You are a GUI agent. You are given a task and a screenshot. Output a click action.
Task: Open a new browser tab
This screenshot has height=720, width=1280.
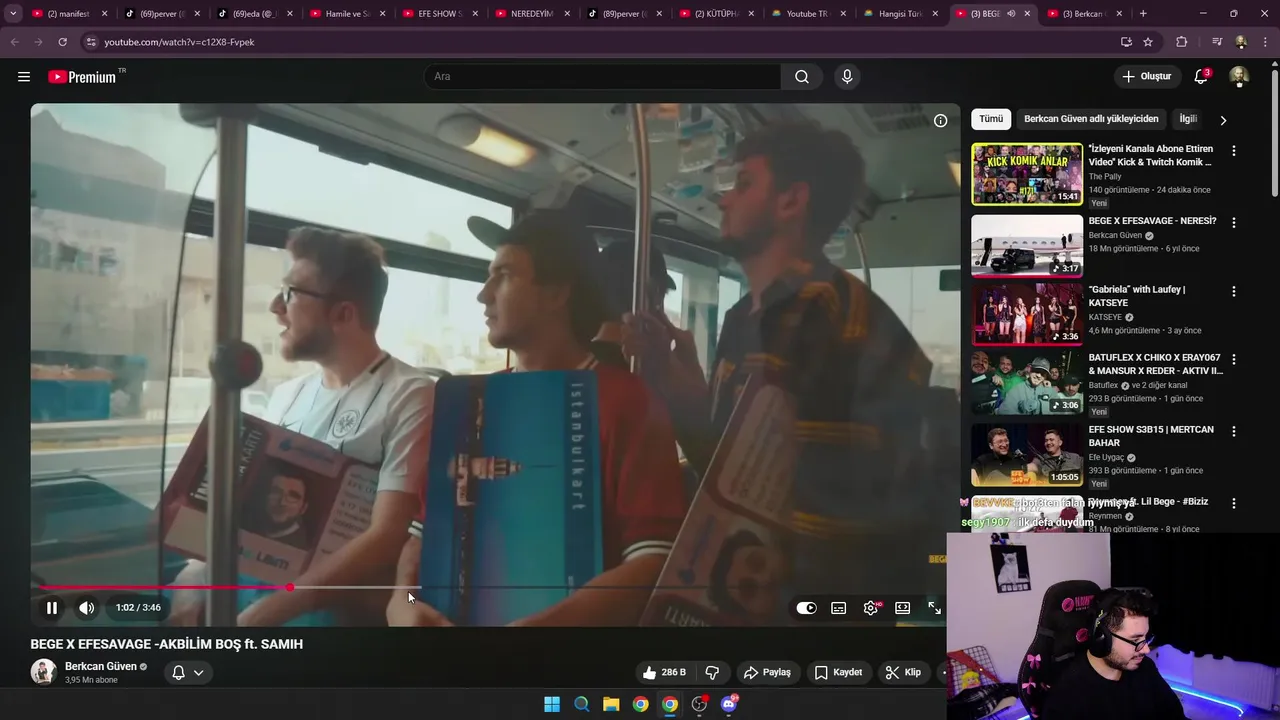(x=1143, y=14)
